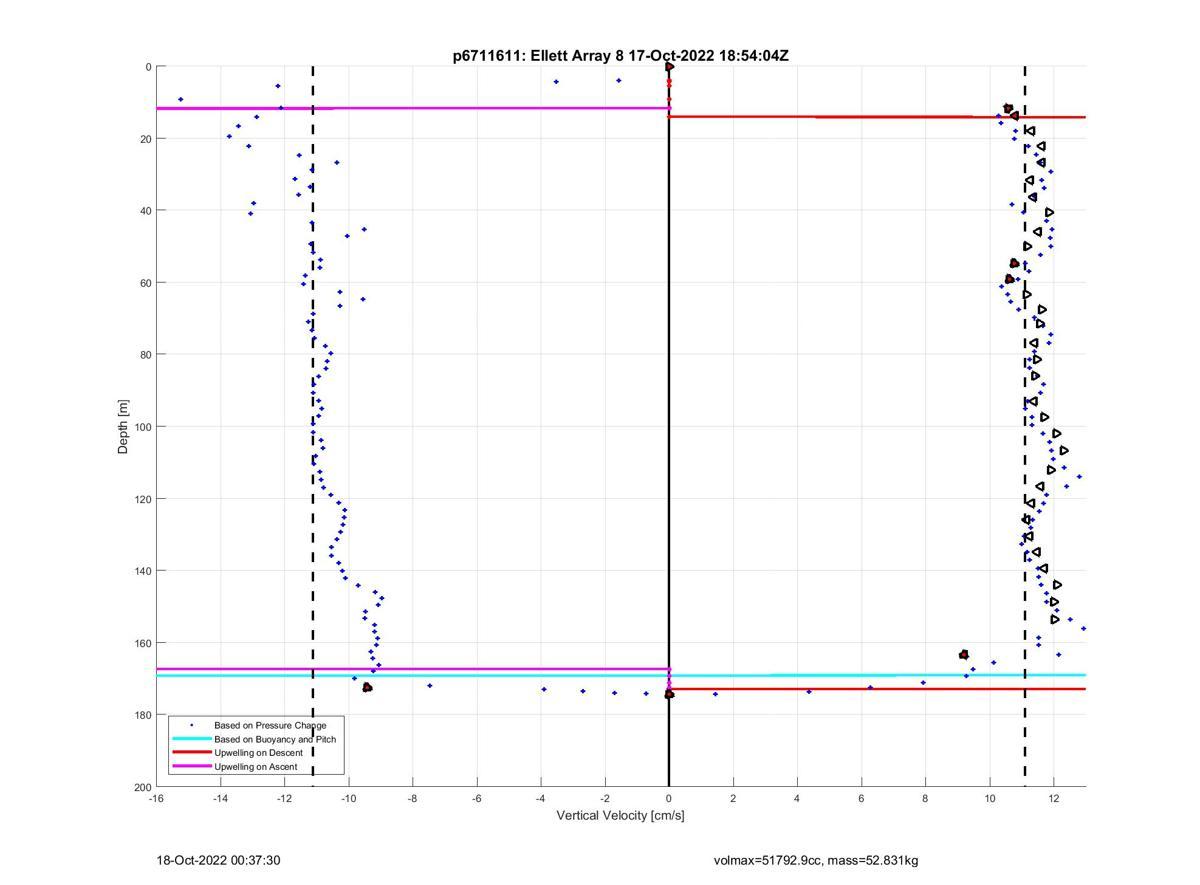1200x885 pixels.
Task: Click the magenta line swatch in legend
Action: [x=191, y=766]
